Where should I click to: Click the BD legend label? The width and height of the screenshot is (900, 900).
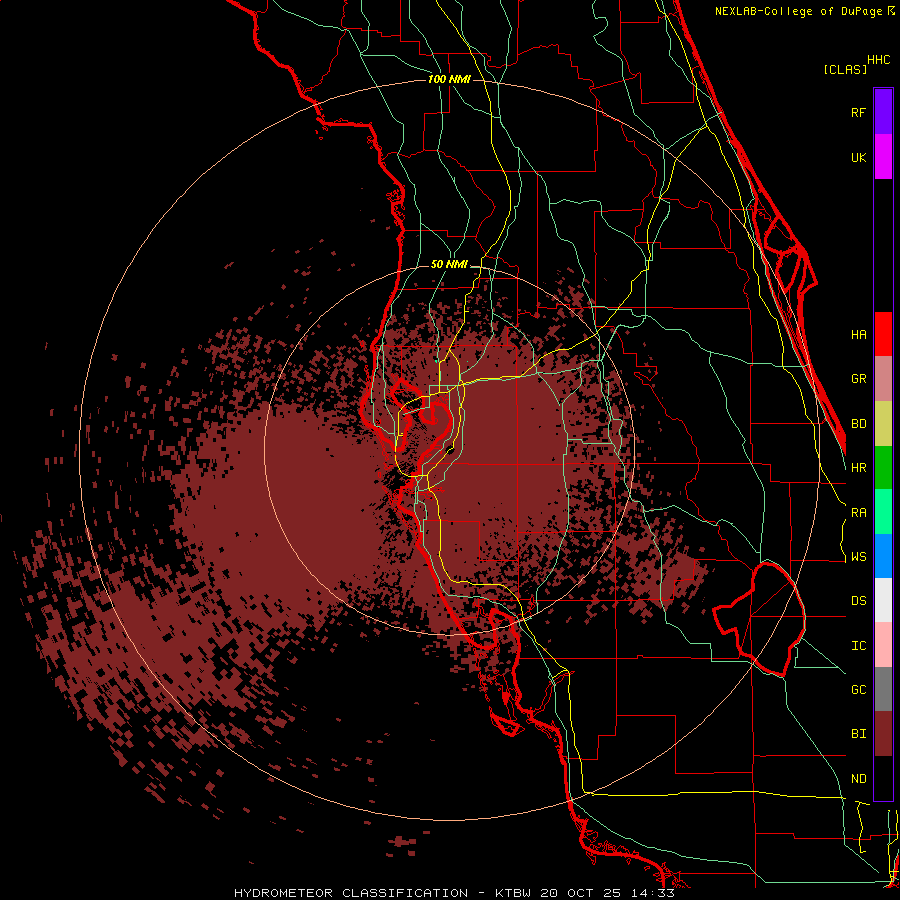[x=859, y=424]
